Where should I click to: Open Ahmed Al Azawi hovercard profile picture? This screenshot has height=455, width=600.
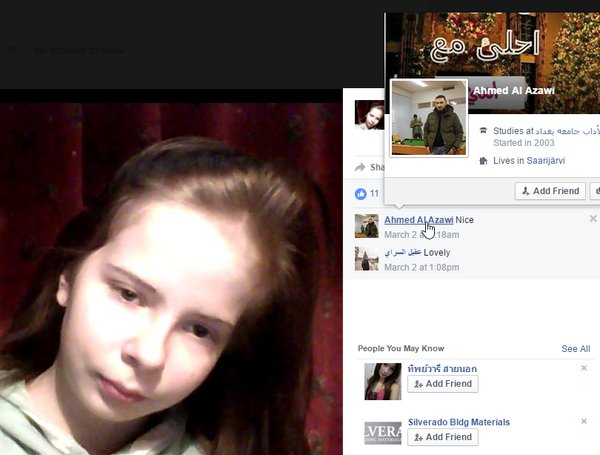point(429,117)
